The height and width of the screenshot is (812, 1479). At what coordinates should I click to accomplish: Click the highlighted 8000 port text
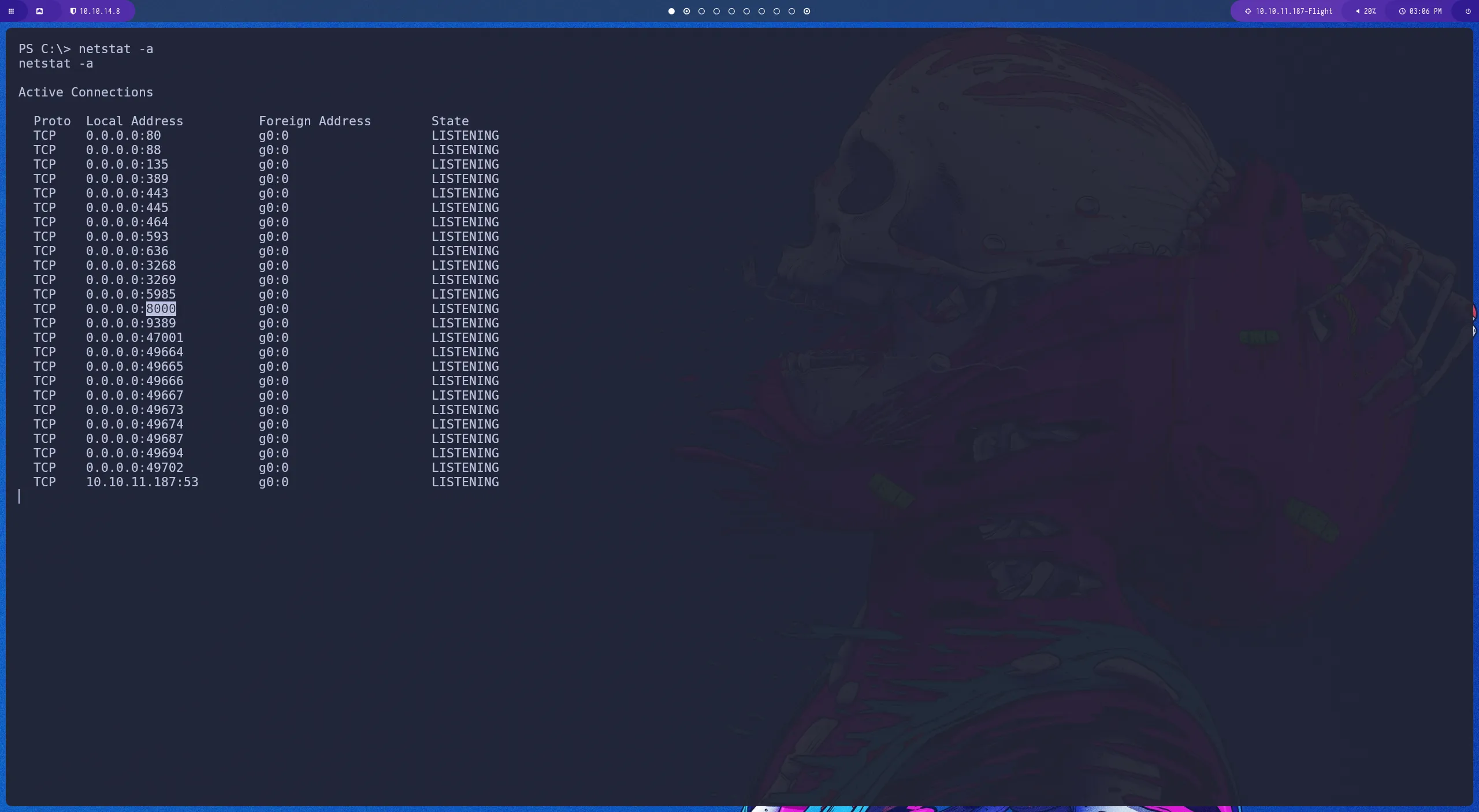tap(161, 309)
